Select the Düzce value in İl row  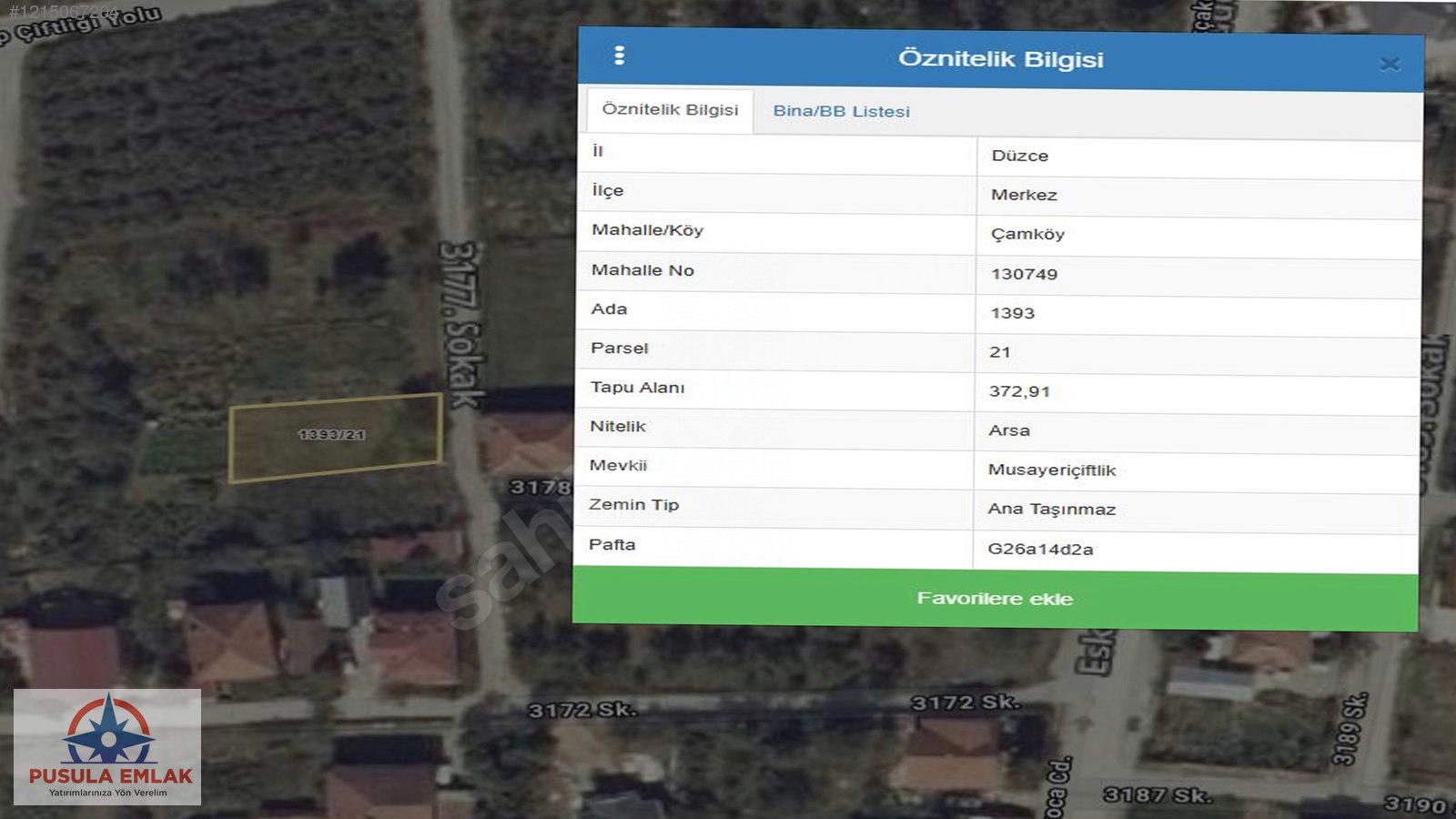tap(1019, 156)
